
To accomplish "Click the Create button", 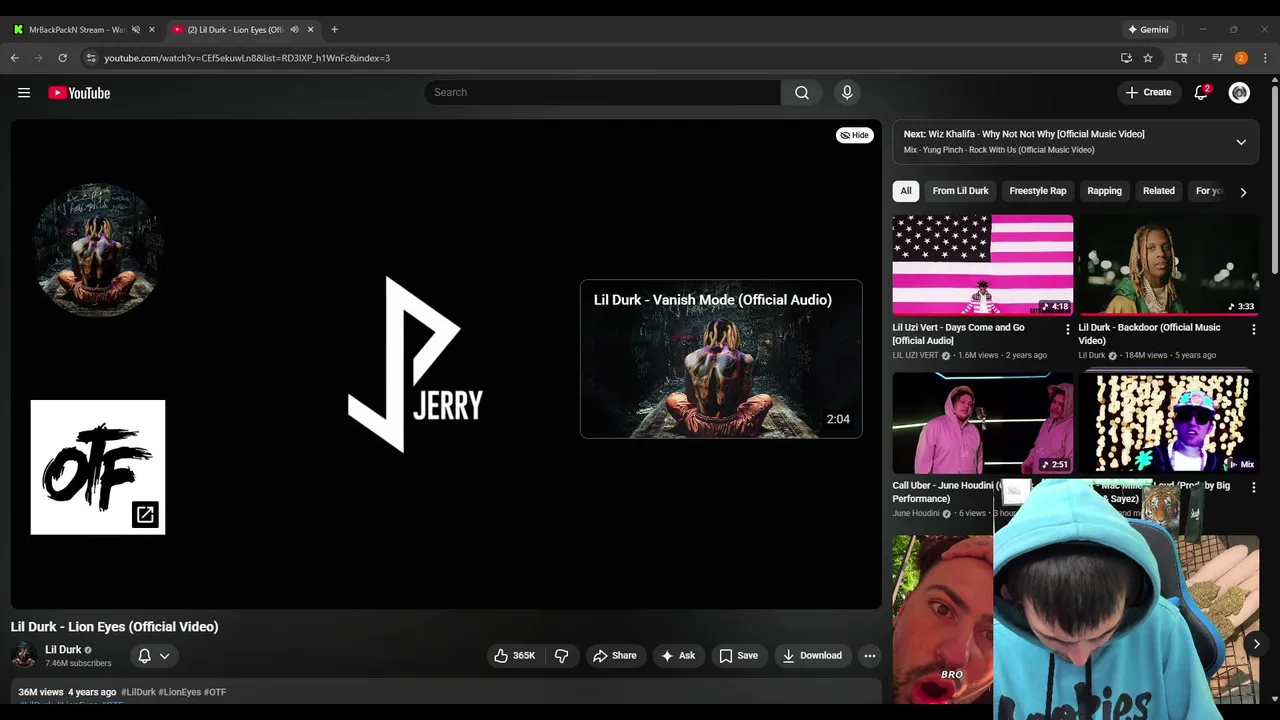I will [x=1148, y=93].
